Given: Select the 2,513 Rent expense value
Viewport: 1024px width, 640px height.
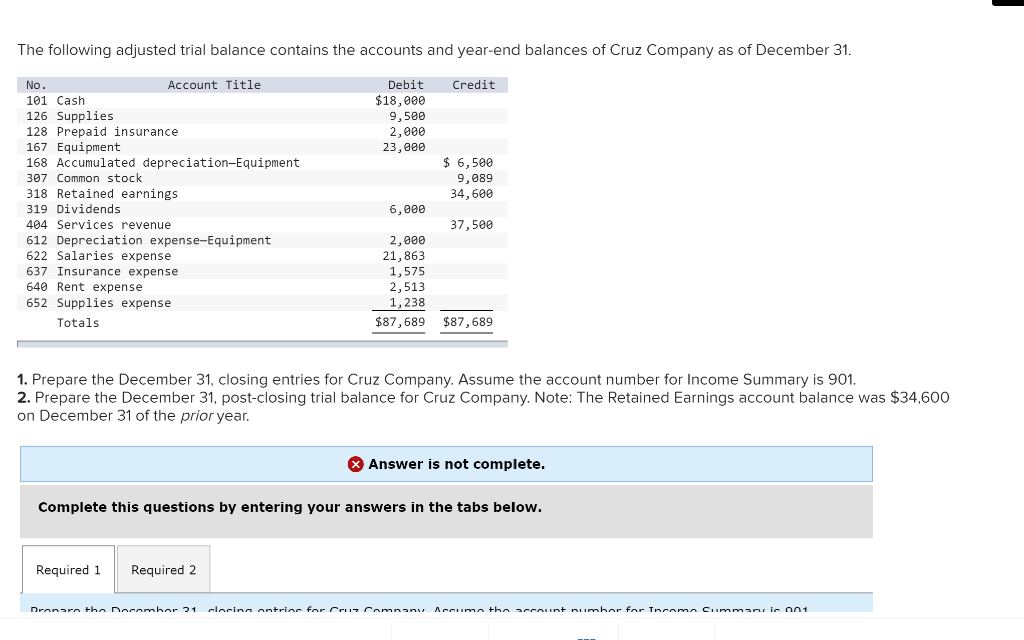Looking at the screenshot, I should tap(407, 287).
